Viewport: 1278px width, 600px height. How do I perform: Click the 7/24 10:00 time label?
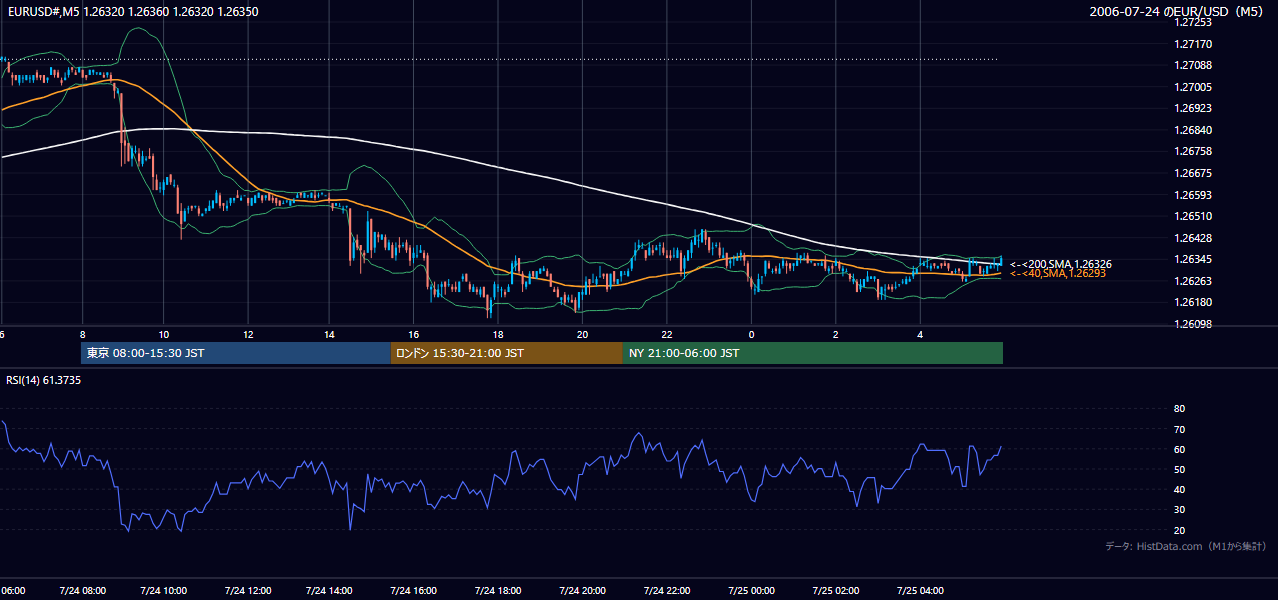click(165, 591)
